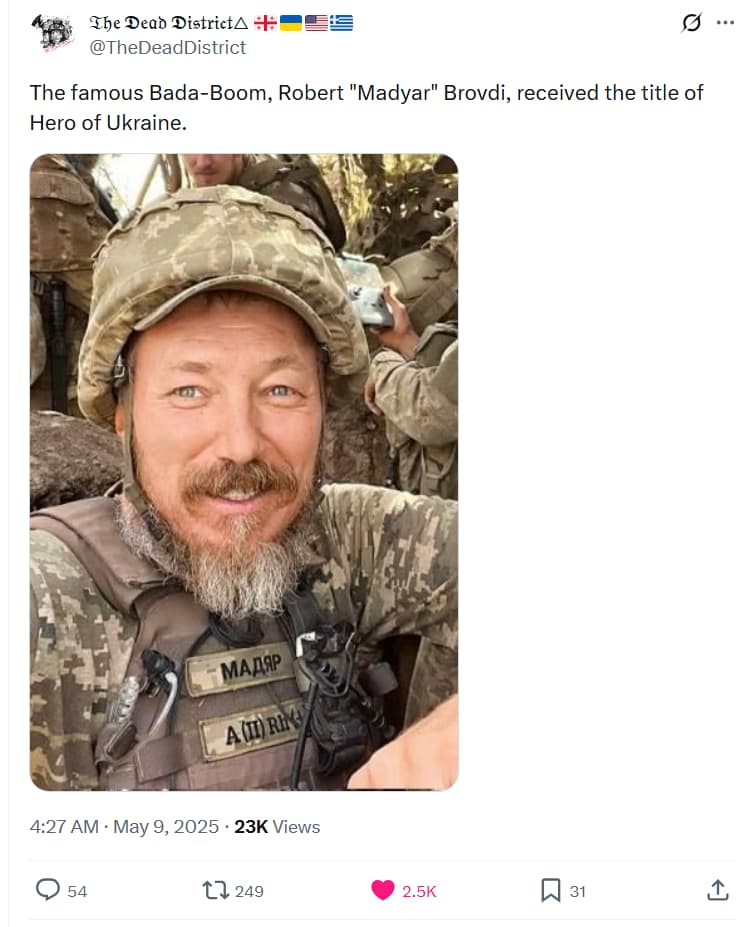
Task: Click the 4:27 AM May 9, 2025 timestamp
Action: point(124,826)
